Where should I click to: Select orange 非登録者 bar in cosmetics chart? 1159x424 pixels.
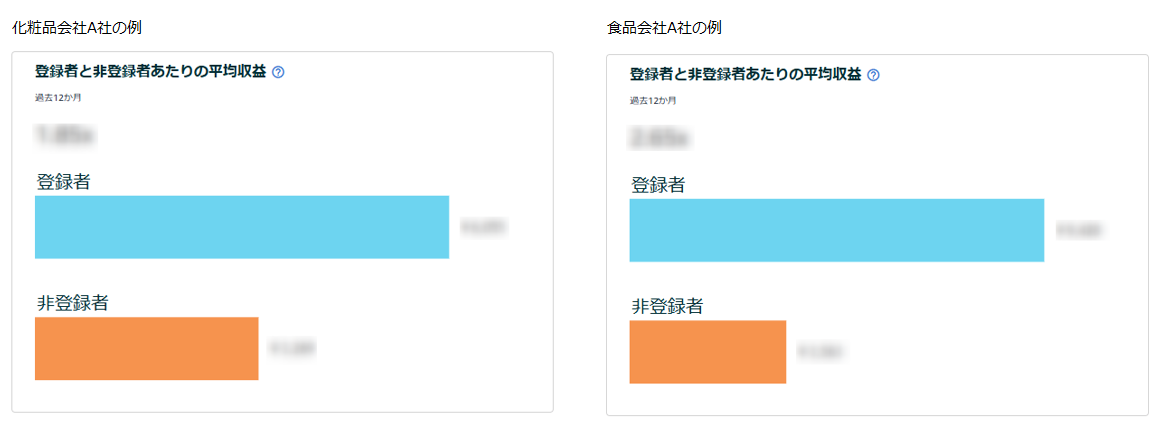click(146, 349)
